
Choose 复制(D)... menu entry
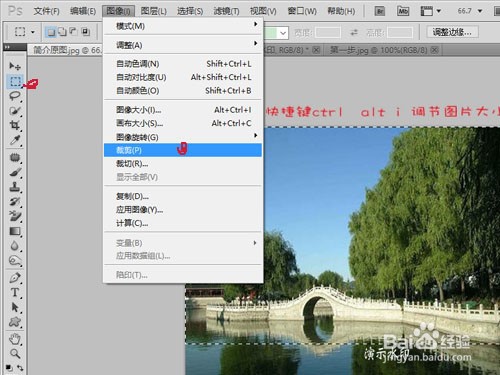183,196
